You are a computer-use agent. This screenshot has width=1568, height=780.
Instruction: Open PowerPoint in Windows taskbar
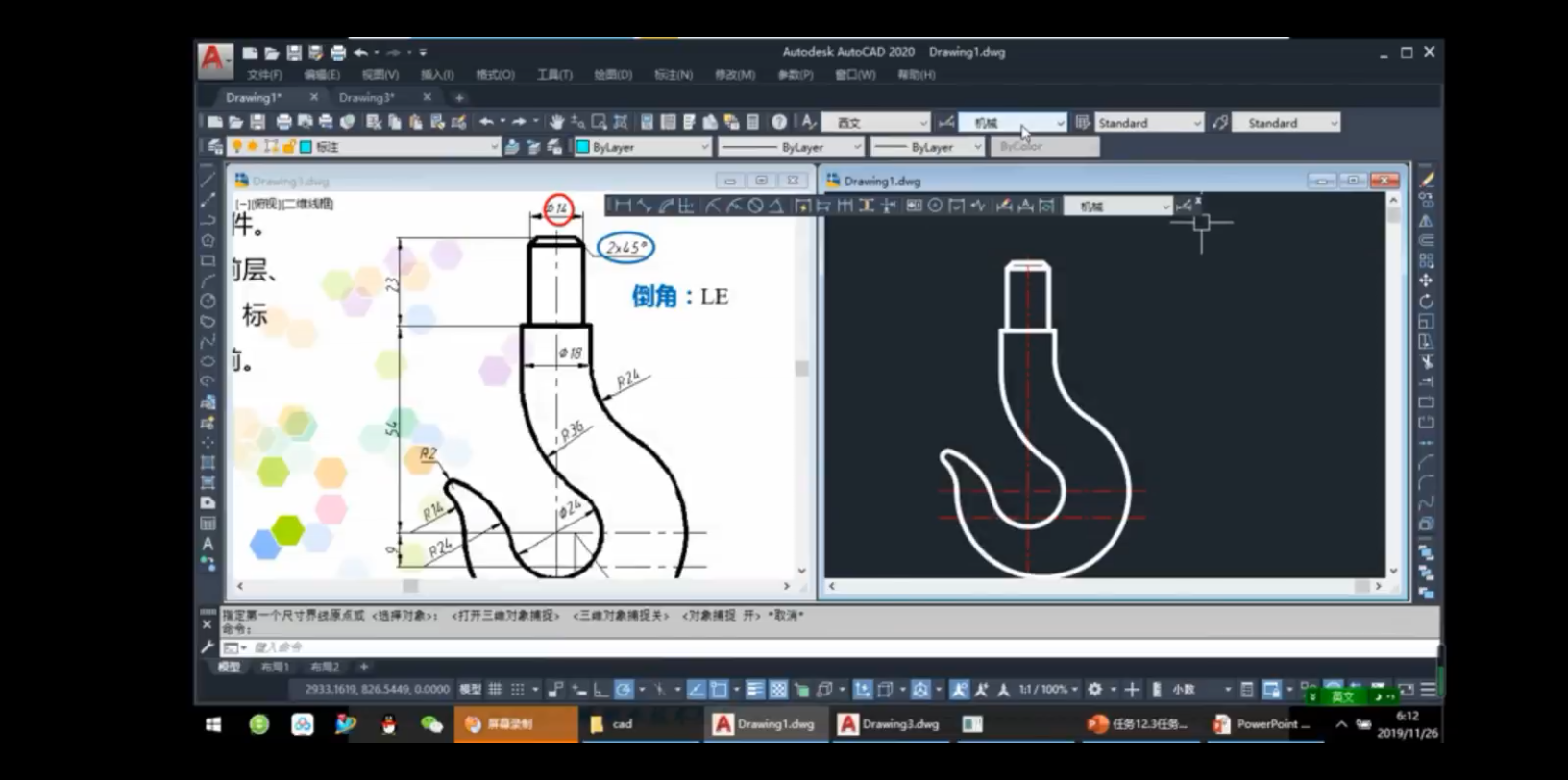1262,724
